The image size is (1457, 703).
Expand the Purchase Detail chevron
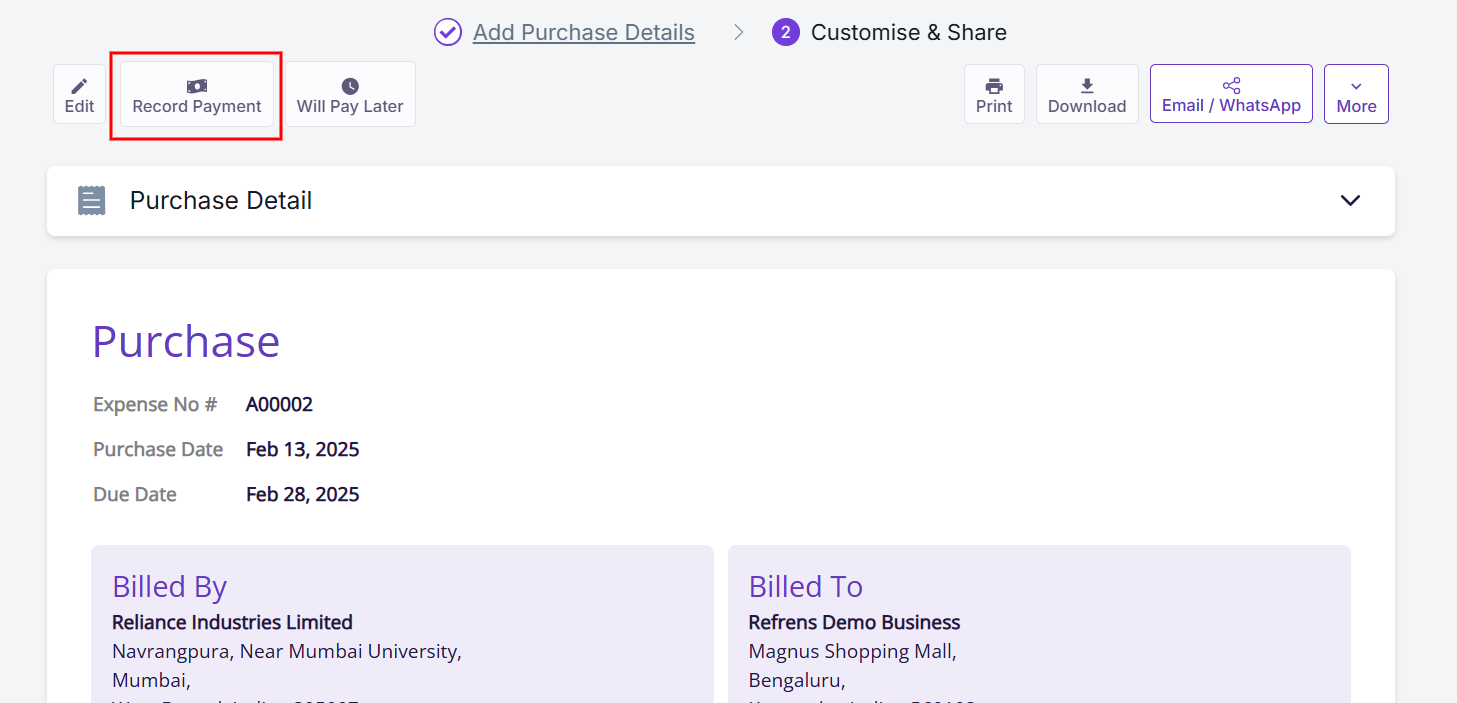(1350, 200)
